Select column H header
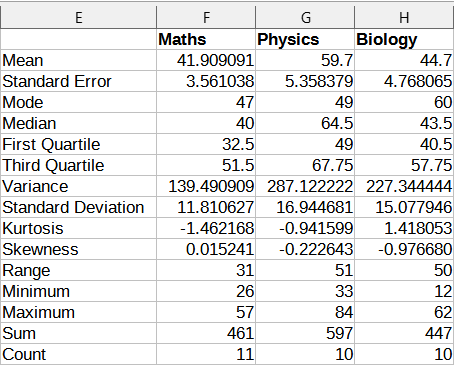This screenshot has width=454, height=365. [x=404, y=17]
